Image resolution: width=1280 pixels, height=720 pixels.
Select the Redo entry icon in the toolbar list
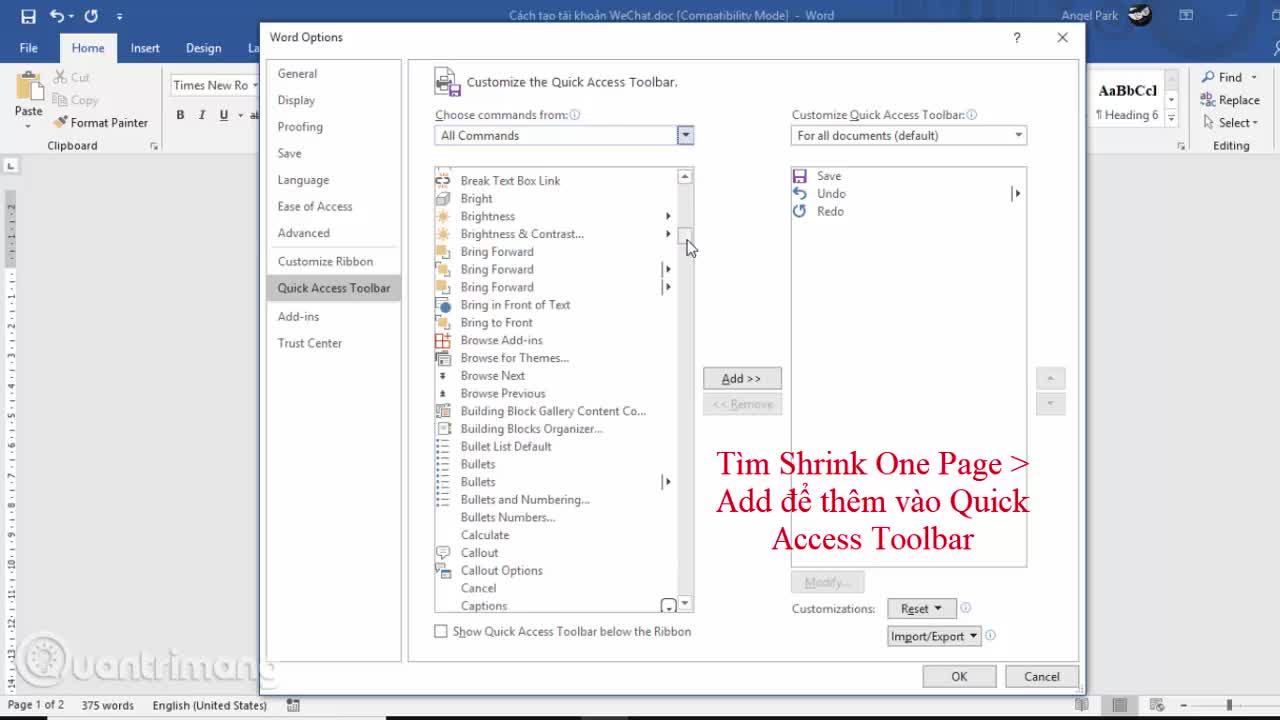pyautogui.click(x=800, y=211)
